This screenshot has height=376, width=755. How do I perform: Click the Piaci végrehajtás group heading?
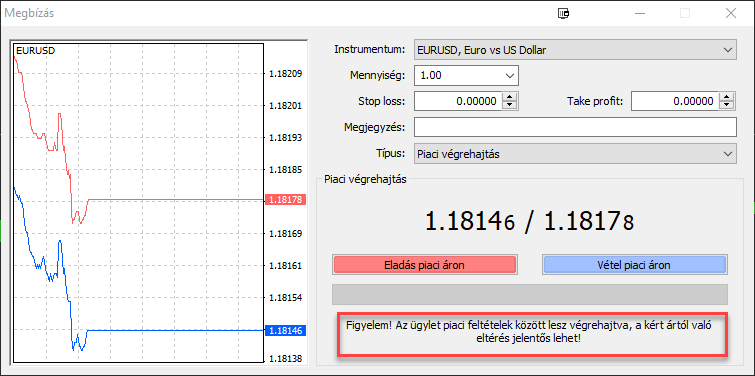pyautogui.click(x=365, y=180)
